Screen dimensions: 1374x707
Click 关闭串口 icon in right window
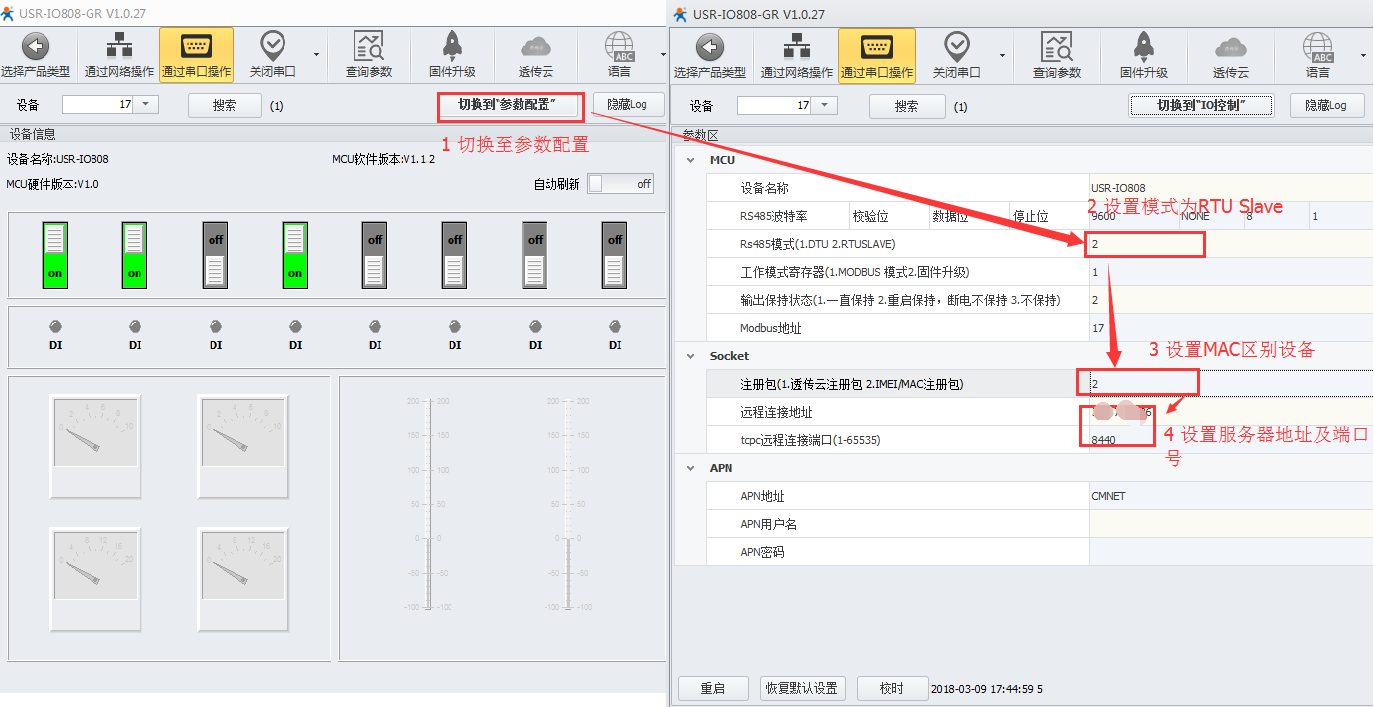[957, 47]
